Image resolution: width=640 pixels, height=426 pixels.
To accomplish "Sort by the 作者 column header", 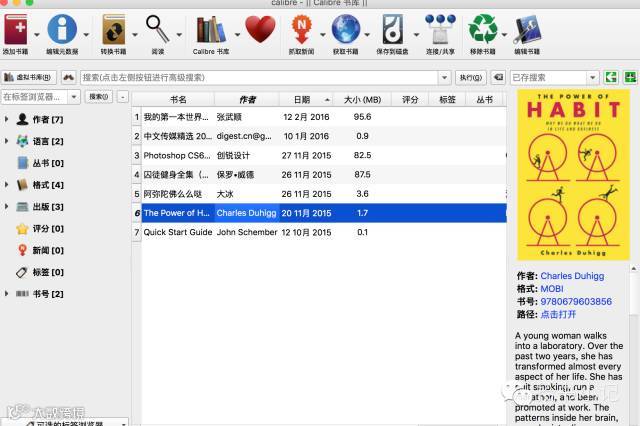I will coord(247,100).
